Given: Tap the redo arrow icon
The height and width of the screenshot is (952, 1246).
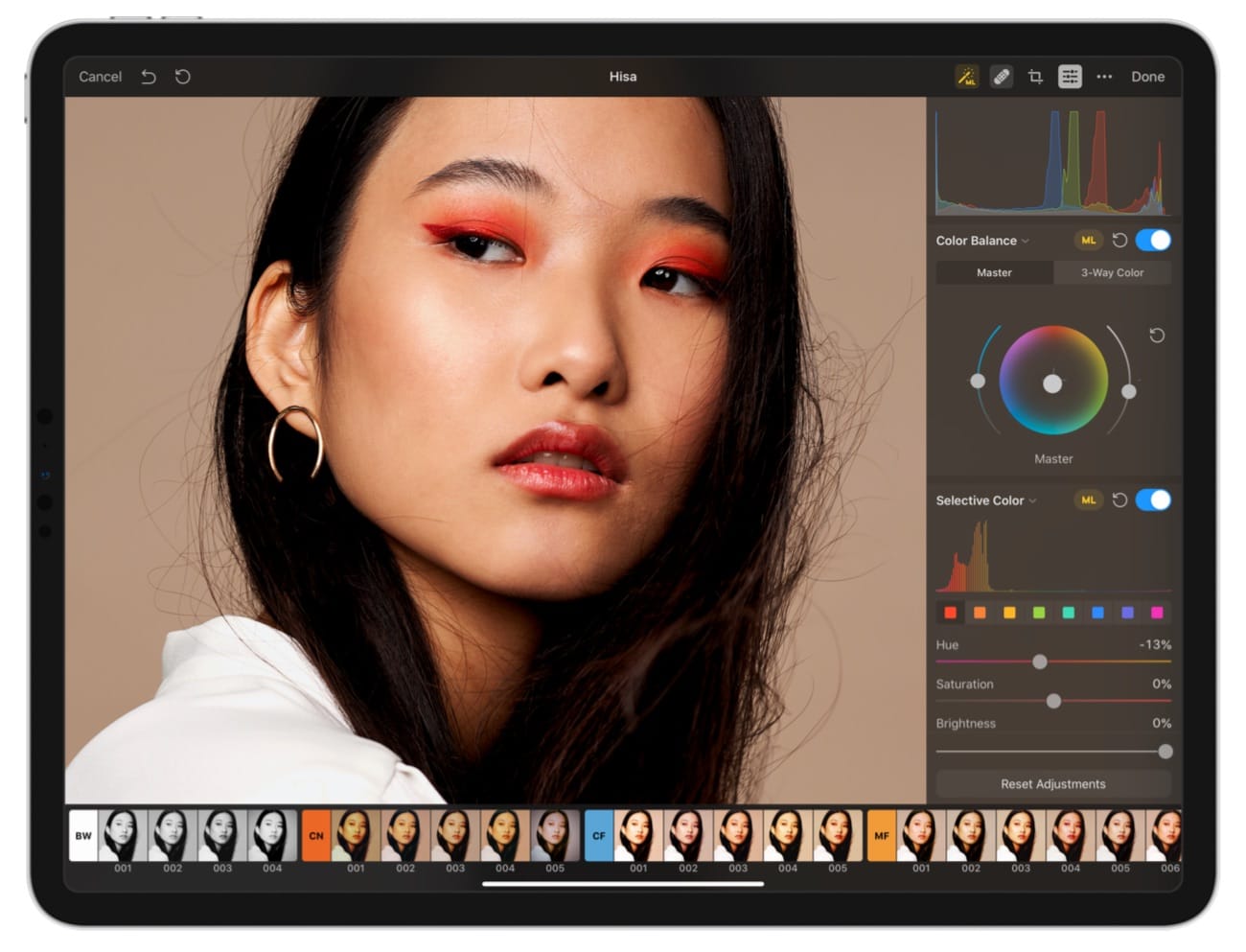Looking at the screenshot, I should coord(183,77).
